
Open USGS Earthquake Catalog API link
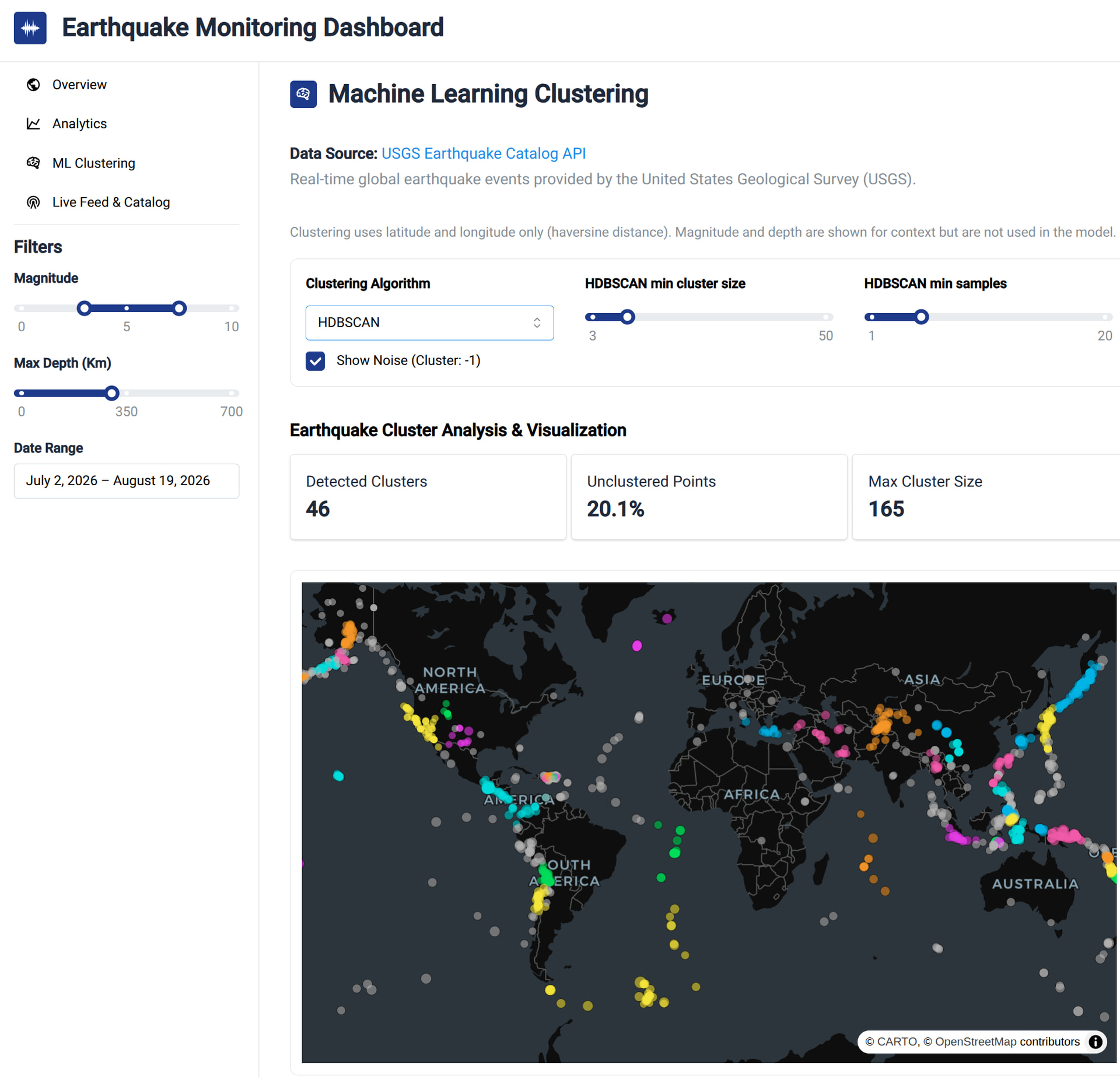[x=484, y=153]
